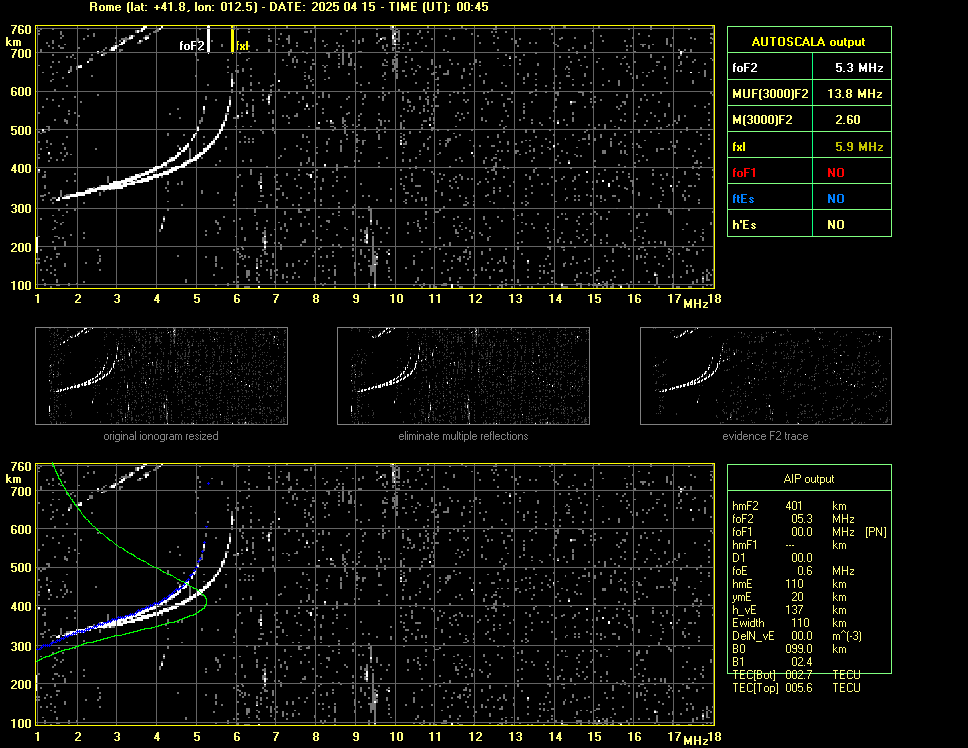Viewport: 968px width, 748px height.
Task: Click the yellow fxI label in AUTOSCALA table
Action: click(739, 147)
